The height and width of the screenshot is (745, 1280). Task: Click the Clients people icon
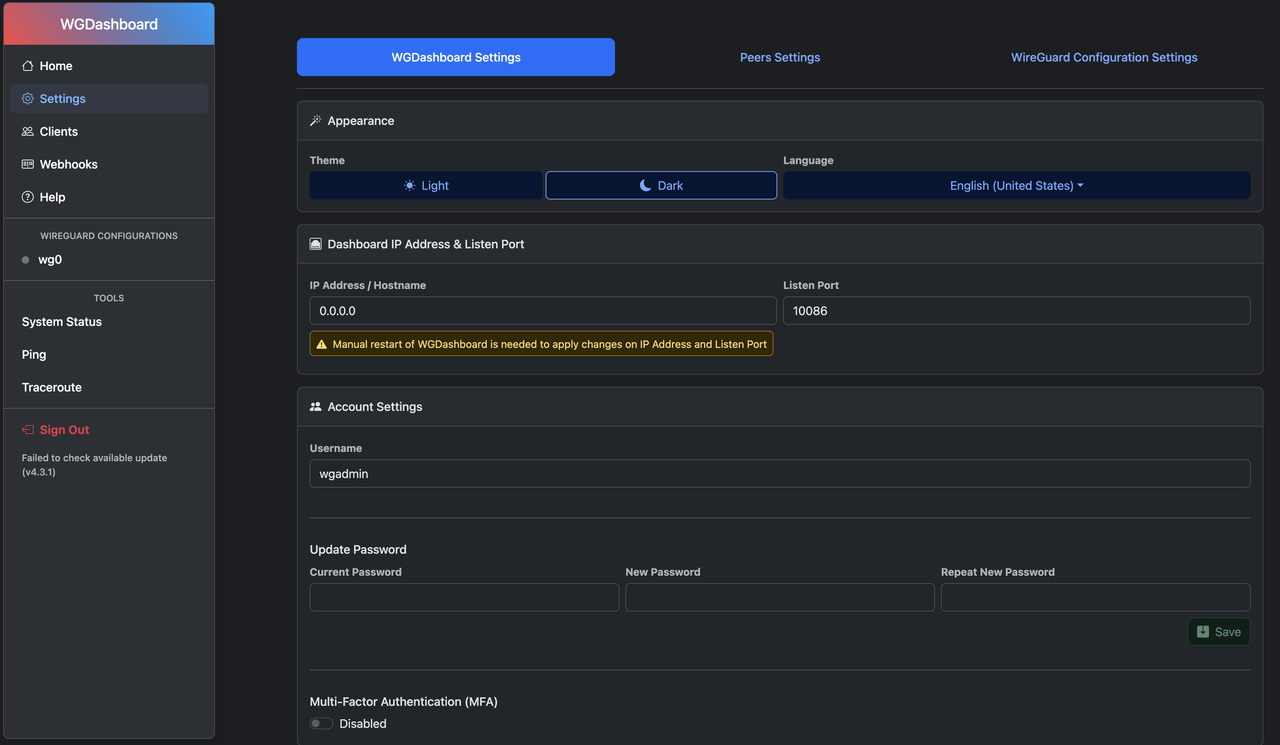pos(28,132)
